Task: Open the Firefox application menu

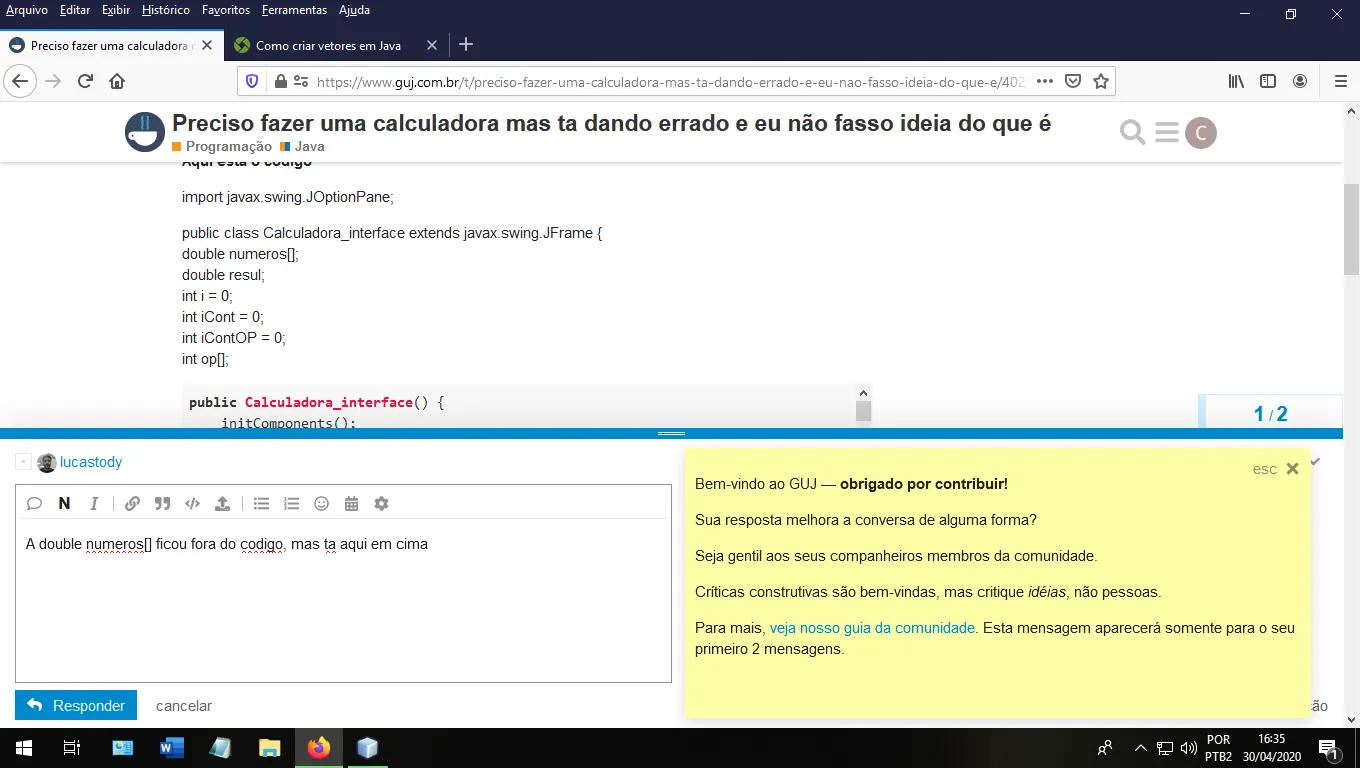Action: click(x=1341, y=82)
